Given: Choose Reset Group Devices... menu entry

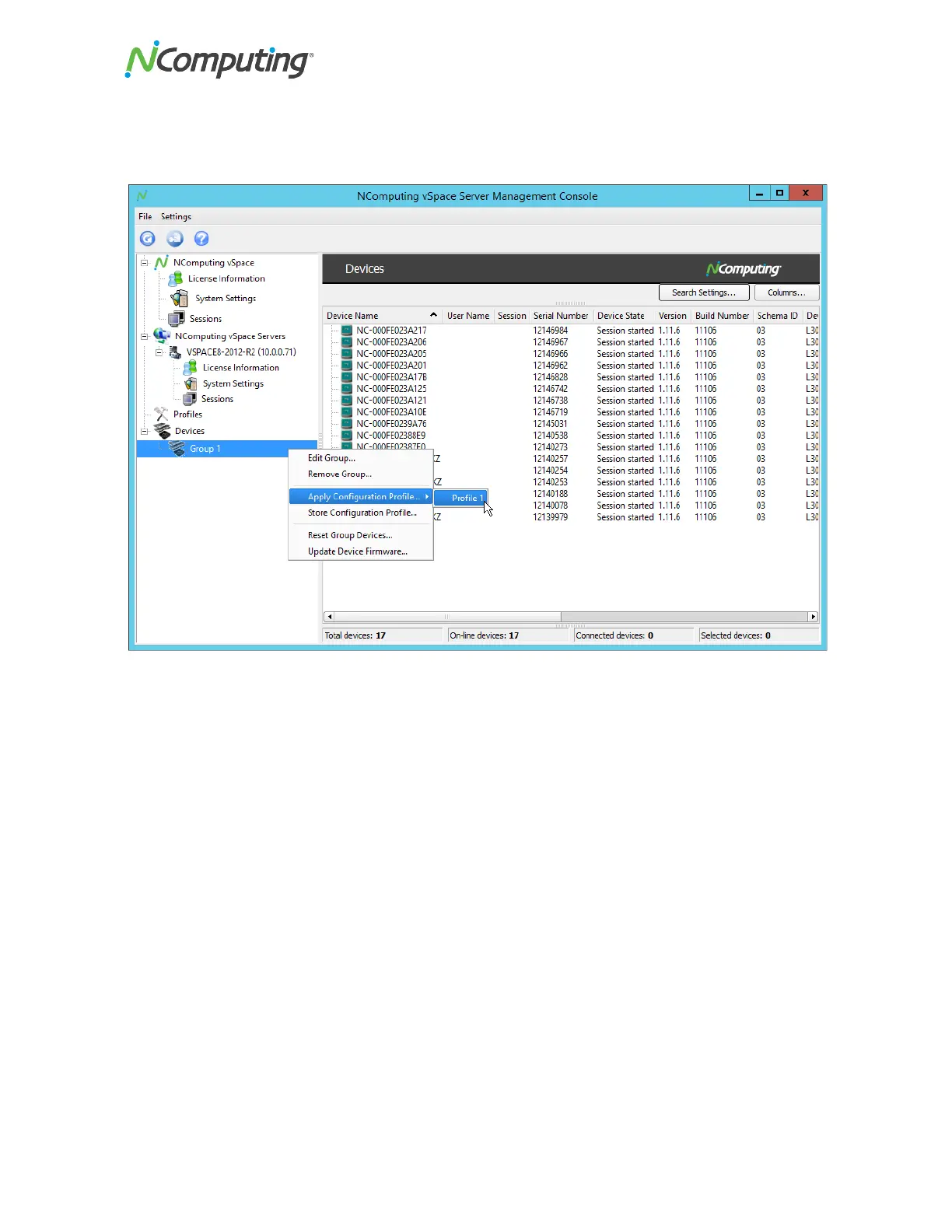Looking at the screenshot, I should pos(361,535).
